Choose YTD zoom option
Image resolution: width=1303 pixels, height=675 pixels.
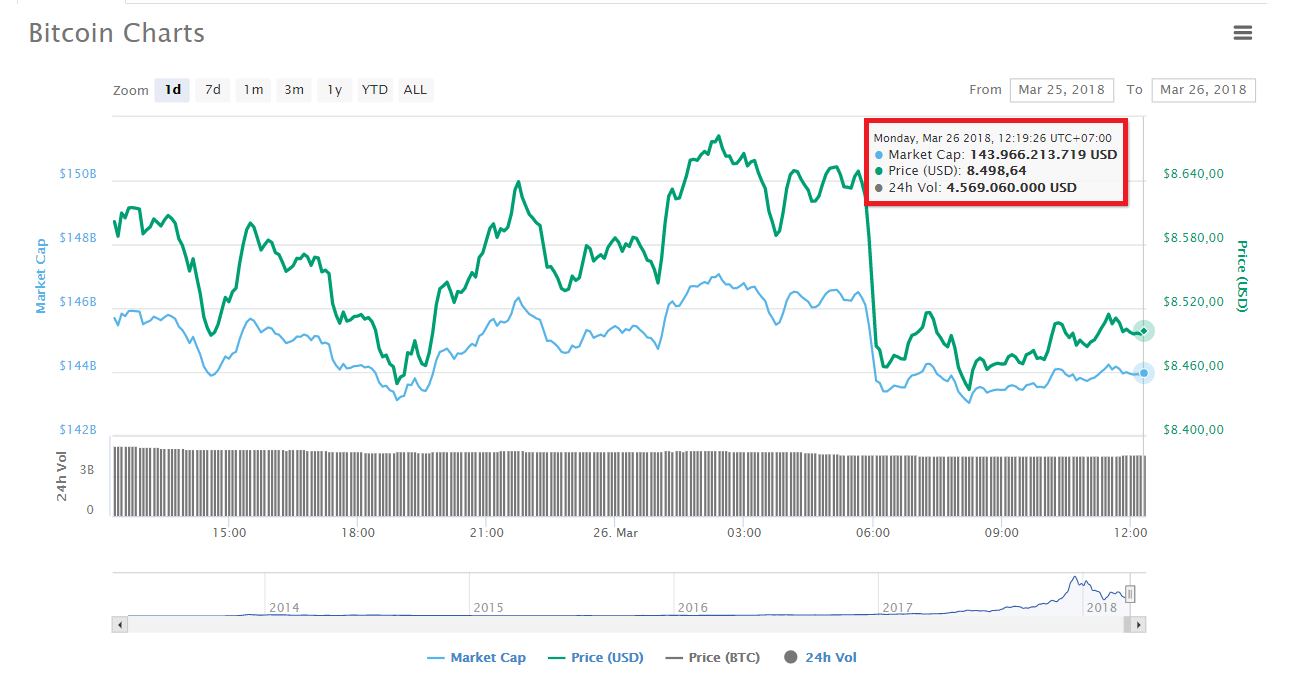[x=375, y=90]
